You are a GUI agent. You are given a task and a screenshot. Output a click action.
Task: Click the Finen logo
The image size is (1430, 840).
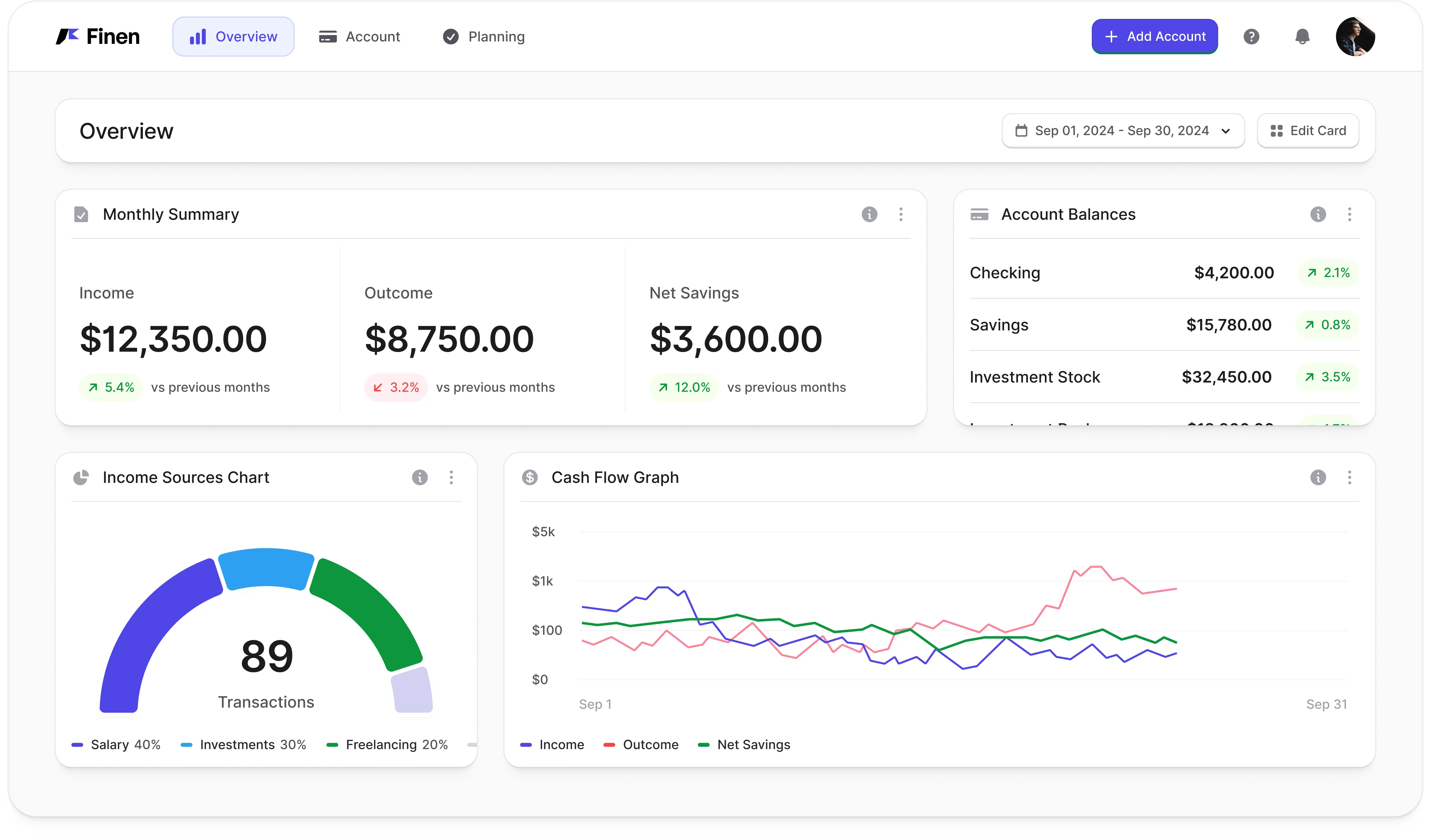(x=98, y=37)
